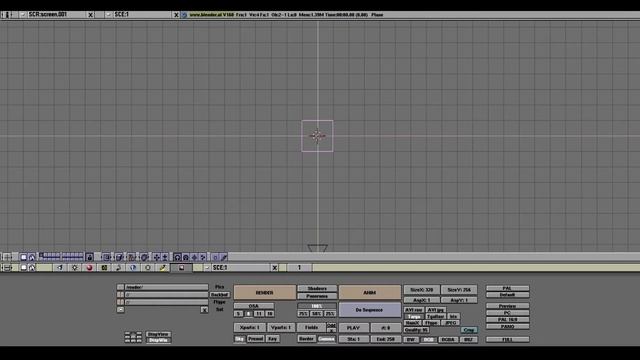Click Blender logo icon in top header
The width and height of the screenshot is (640, 360).
click(x=184, y=15)
